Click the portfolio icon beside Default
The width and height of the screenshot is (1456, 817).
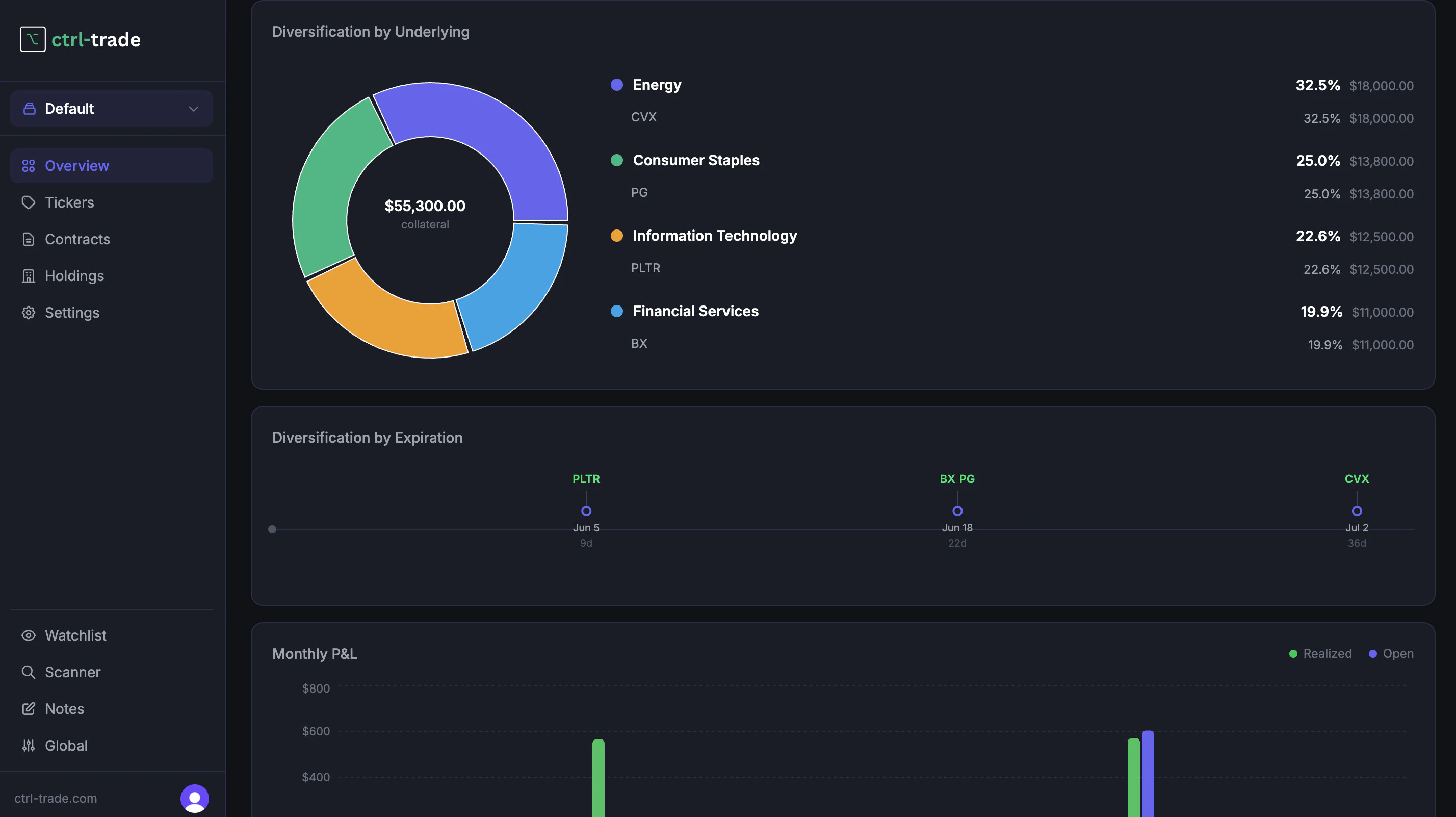coord(30,109)
